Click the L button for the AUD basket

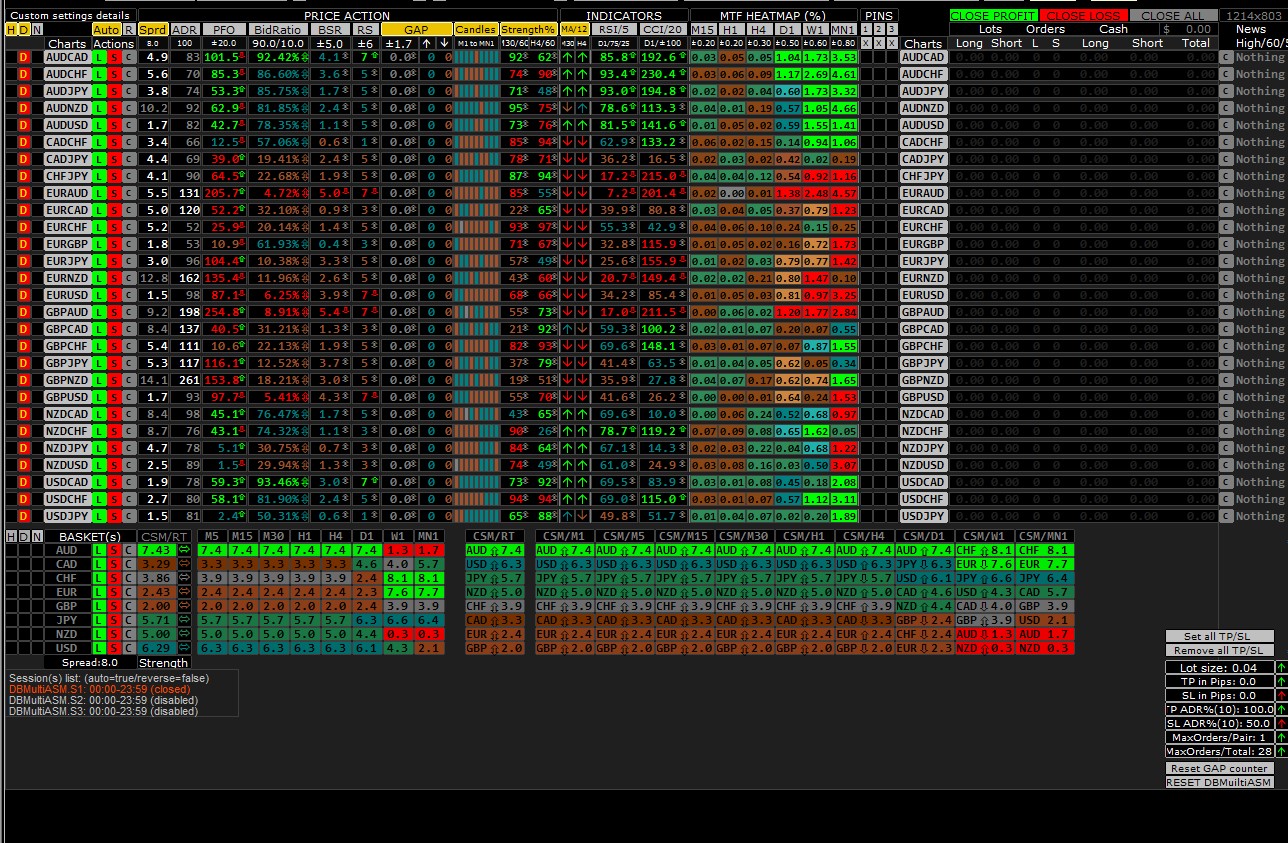[99, 550]
